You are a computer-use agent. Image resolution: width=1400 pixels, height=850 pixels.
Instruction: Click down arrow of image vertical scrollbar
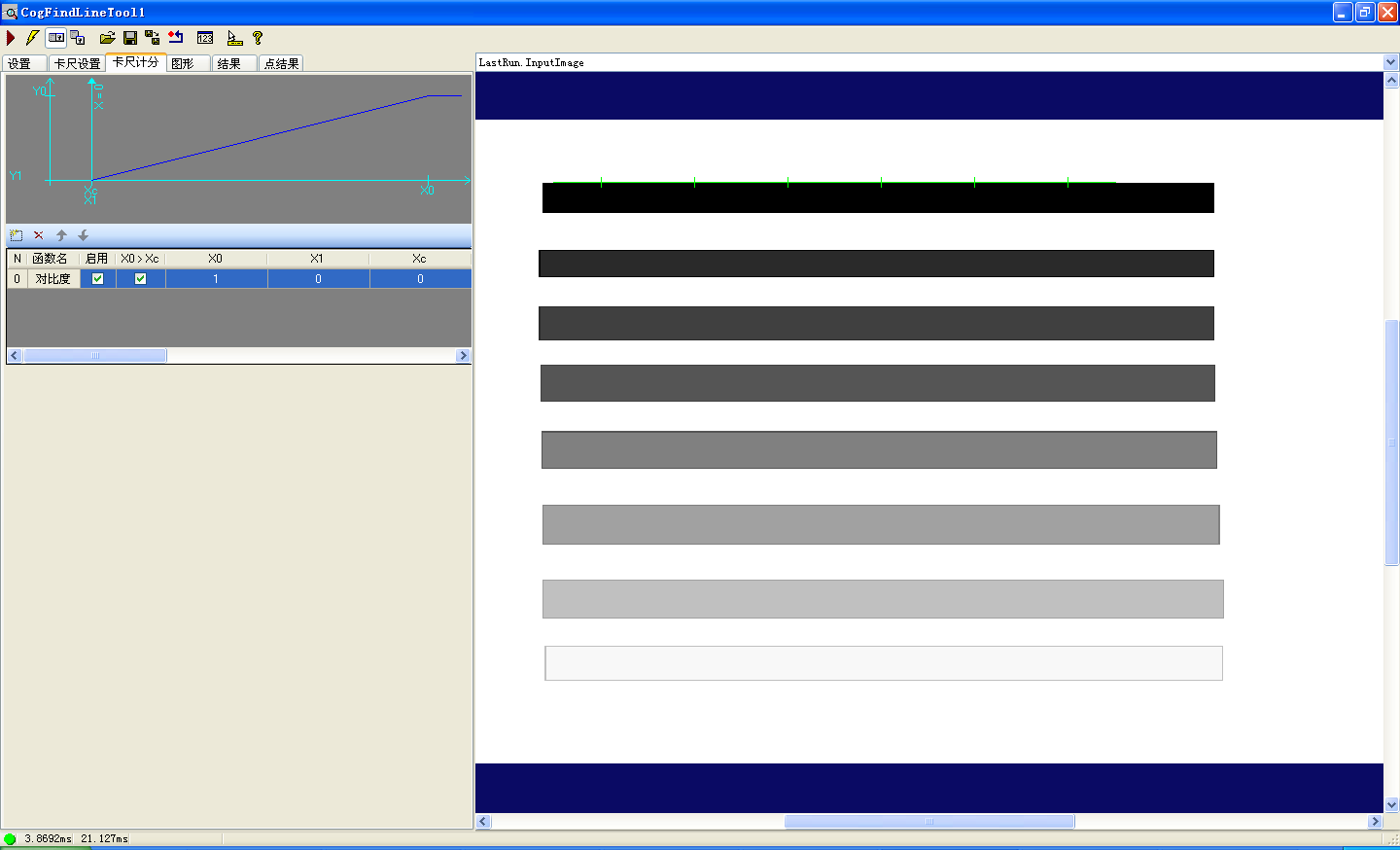pos(1391,805)
